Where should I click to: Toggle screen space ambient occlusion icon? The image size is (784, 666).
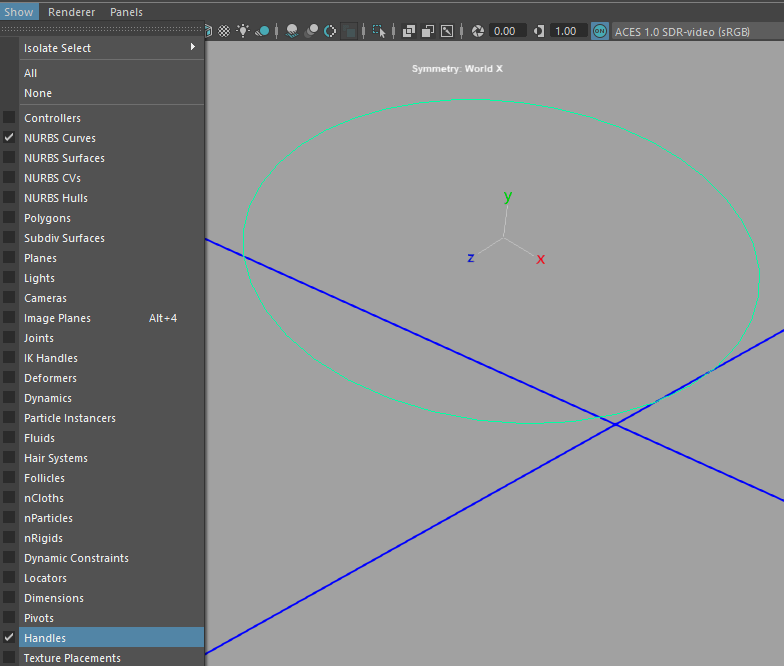292,31
